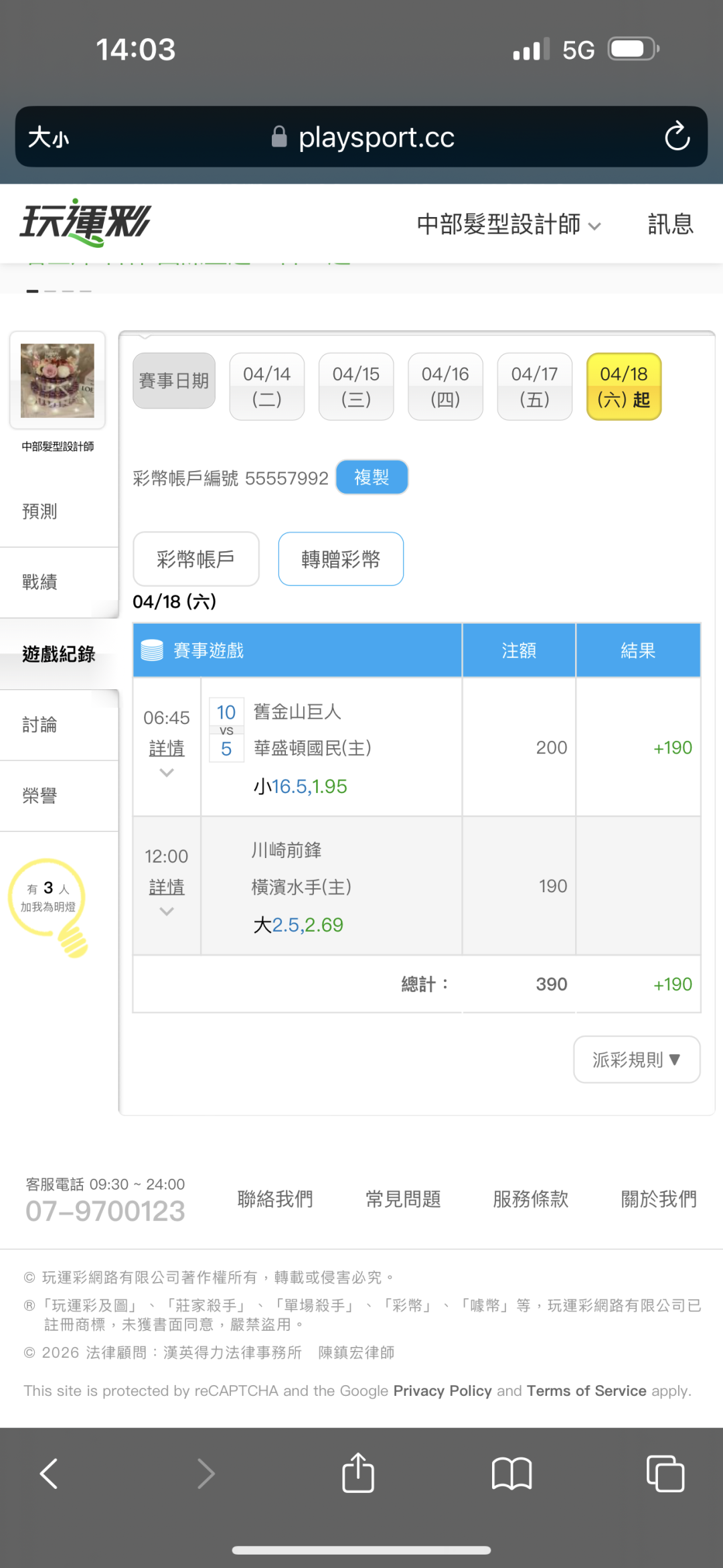Switch to the 04/14 (二) date tab
The width and height of the screenshot is (723, 1568).
coord(266,386)
